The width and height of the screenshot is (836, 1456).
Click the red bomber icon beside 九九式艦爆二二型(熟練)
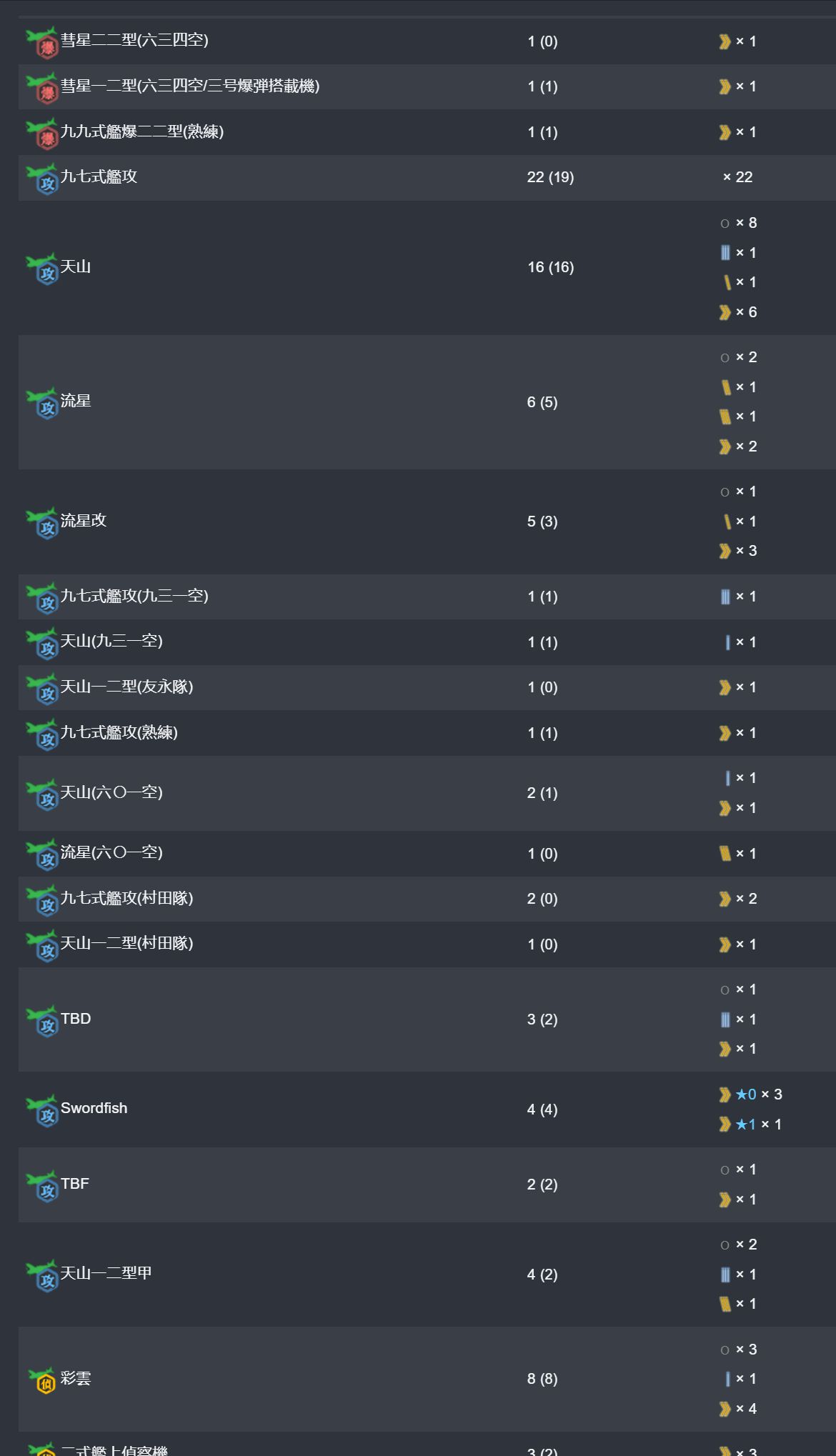tap(41, 134)
